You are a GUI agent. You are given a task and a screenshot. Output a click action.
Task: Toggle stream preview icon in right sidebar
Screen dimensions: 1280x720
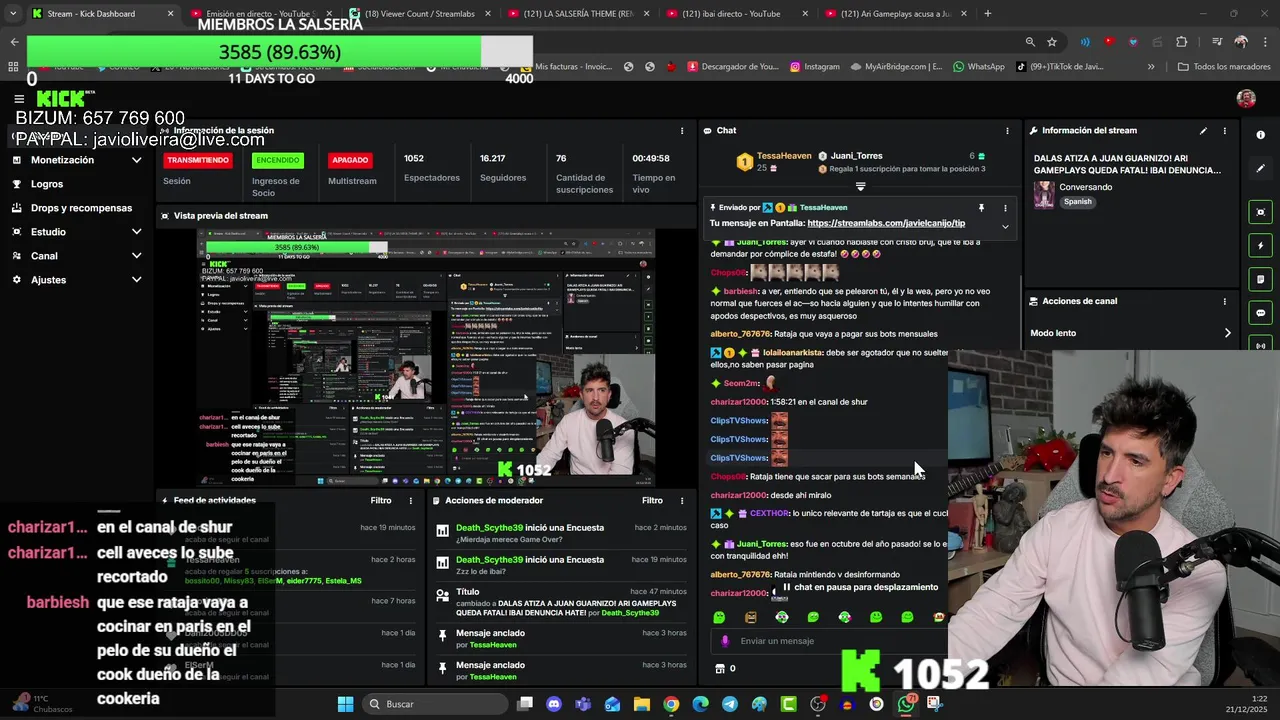(1260, 212)
